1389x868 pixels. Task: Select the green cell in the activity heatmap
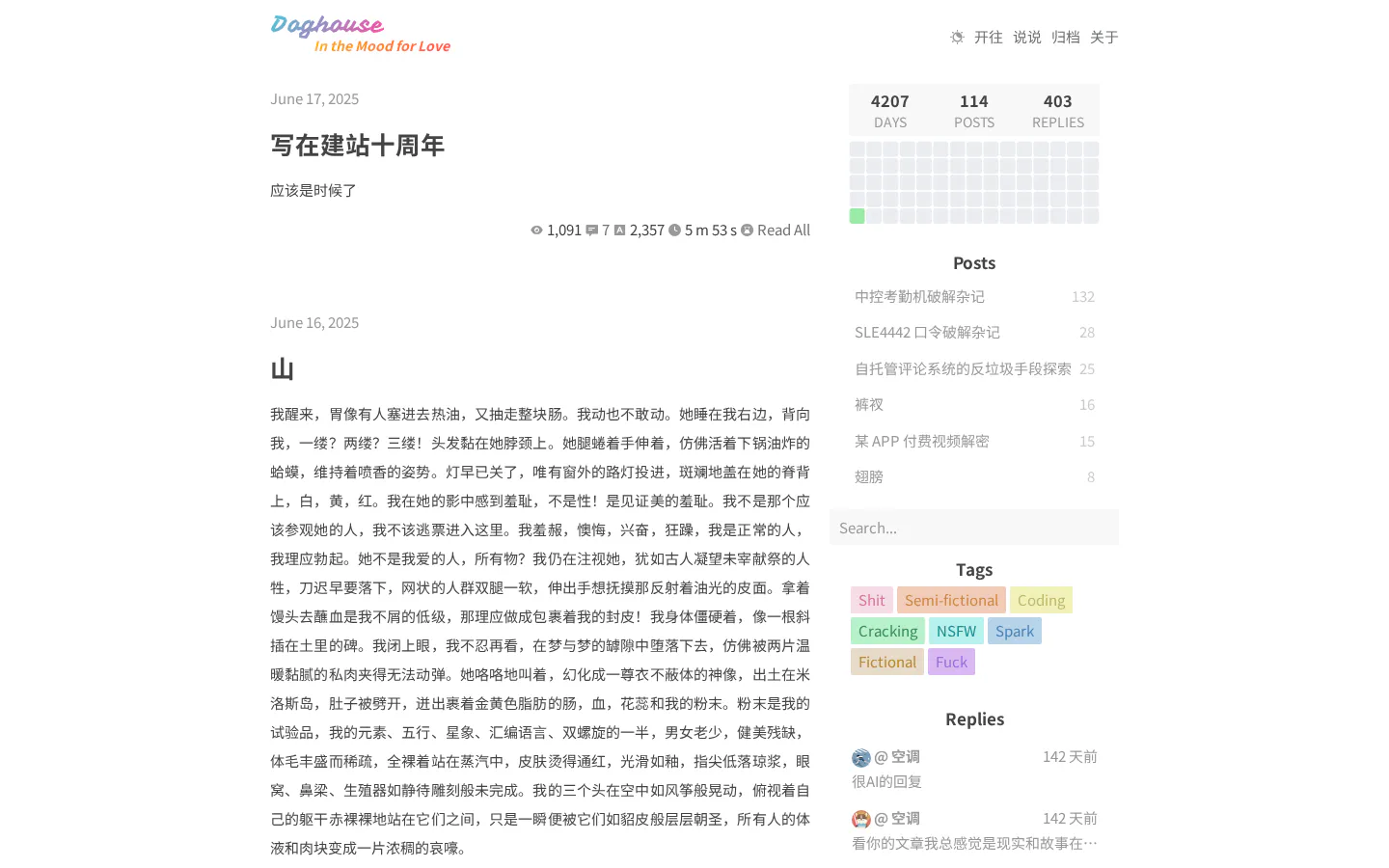pos(857,216)
